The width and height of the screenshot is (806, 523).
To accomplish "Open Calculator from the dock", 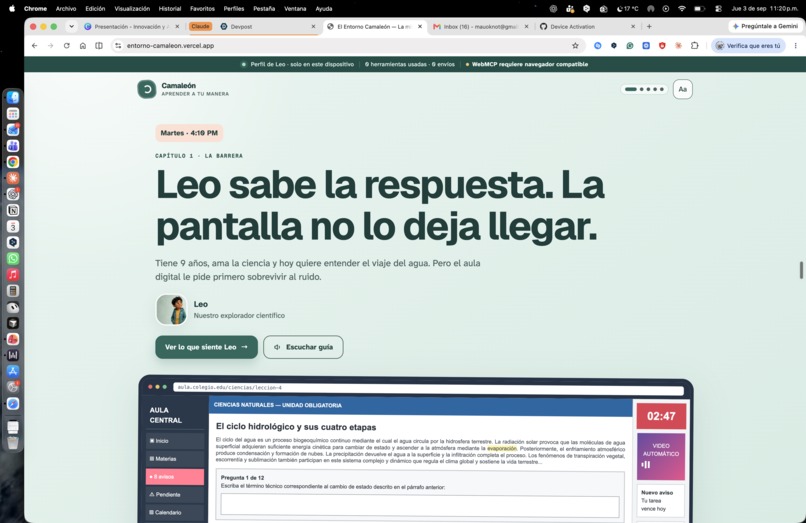I will pyautogui.click(x=13, y=291).
